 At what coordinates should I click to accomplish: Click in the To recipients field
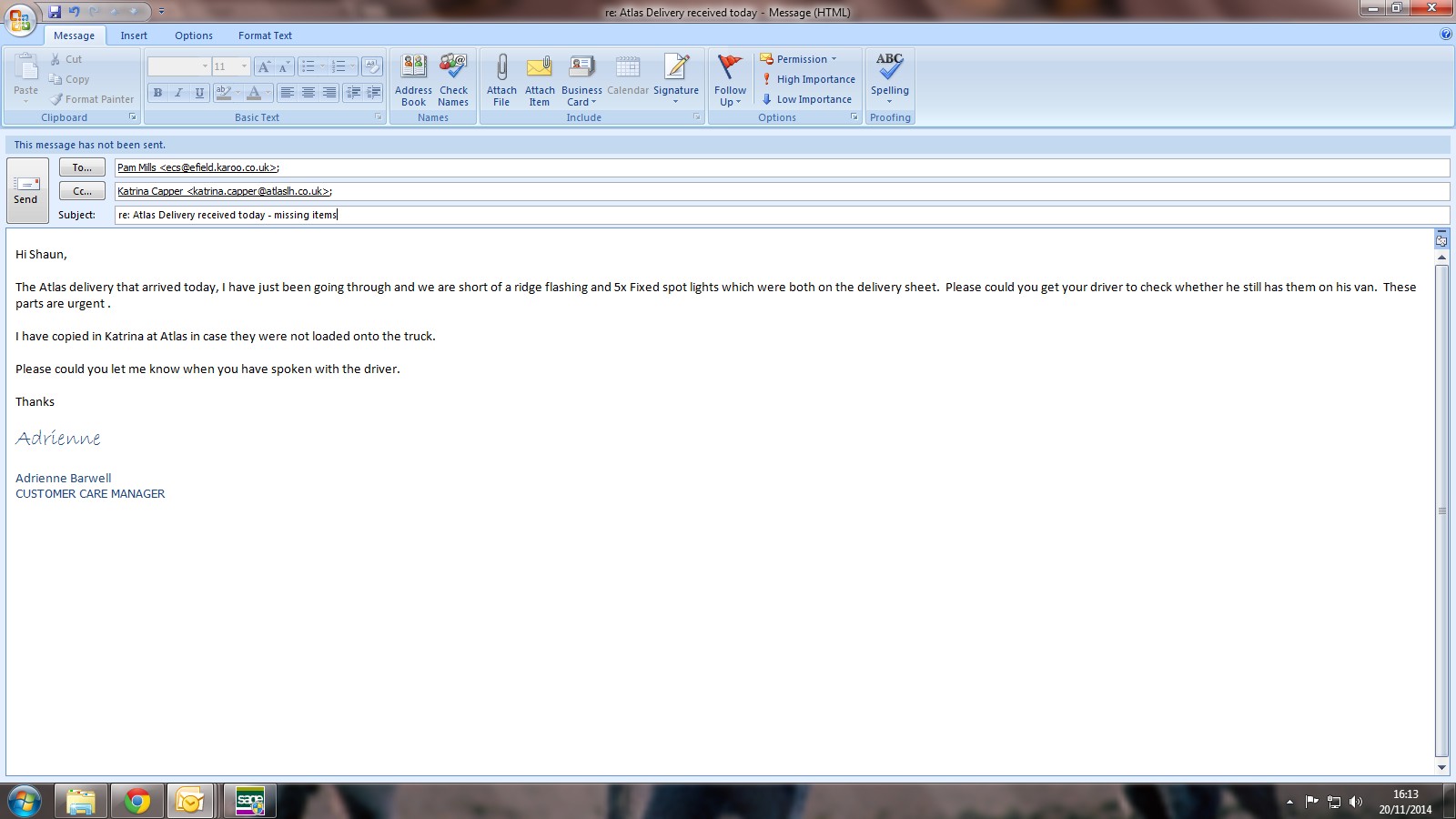tap(782, 167)
